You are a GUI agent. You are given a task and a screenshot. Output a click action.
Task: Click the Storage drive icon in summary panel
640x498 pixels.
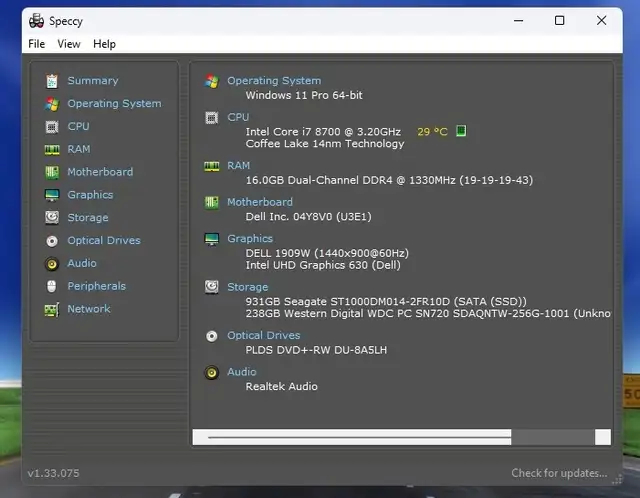point(211,287)
